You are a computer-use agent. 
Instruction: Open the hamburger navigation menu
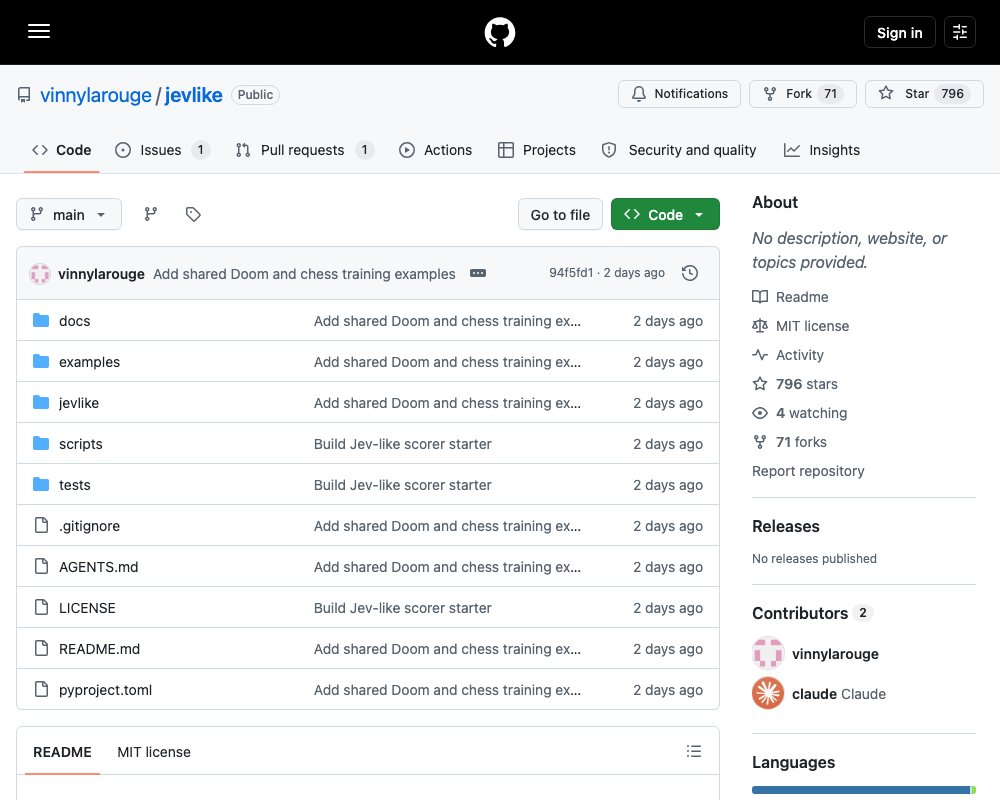pos(39,31)
